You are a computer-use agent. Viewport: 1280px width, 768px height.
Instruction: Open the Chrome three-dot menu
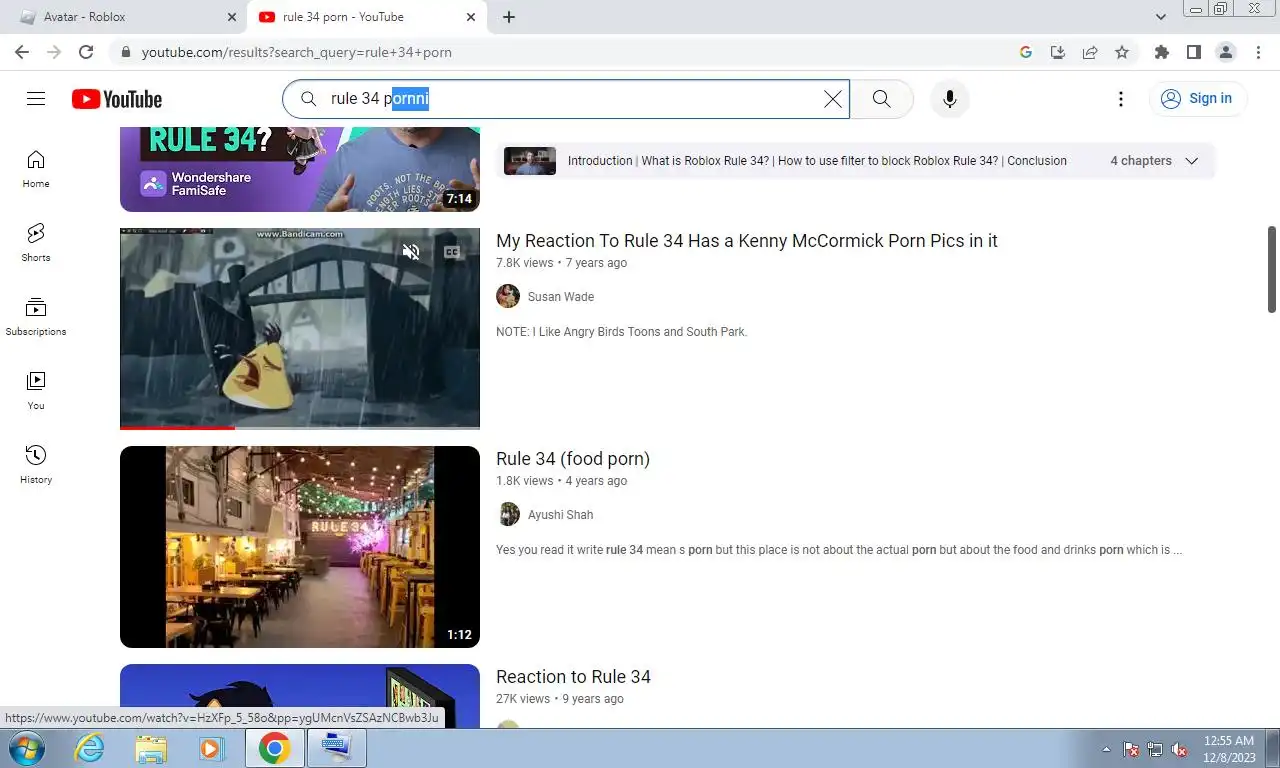[x=1257, y=52]
